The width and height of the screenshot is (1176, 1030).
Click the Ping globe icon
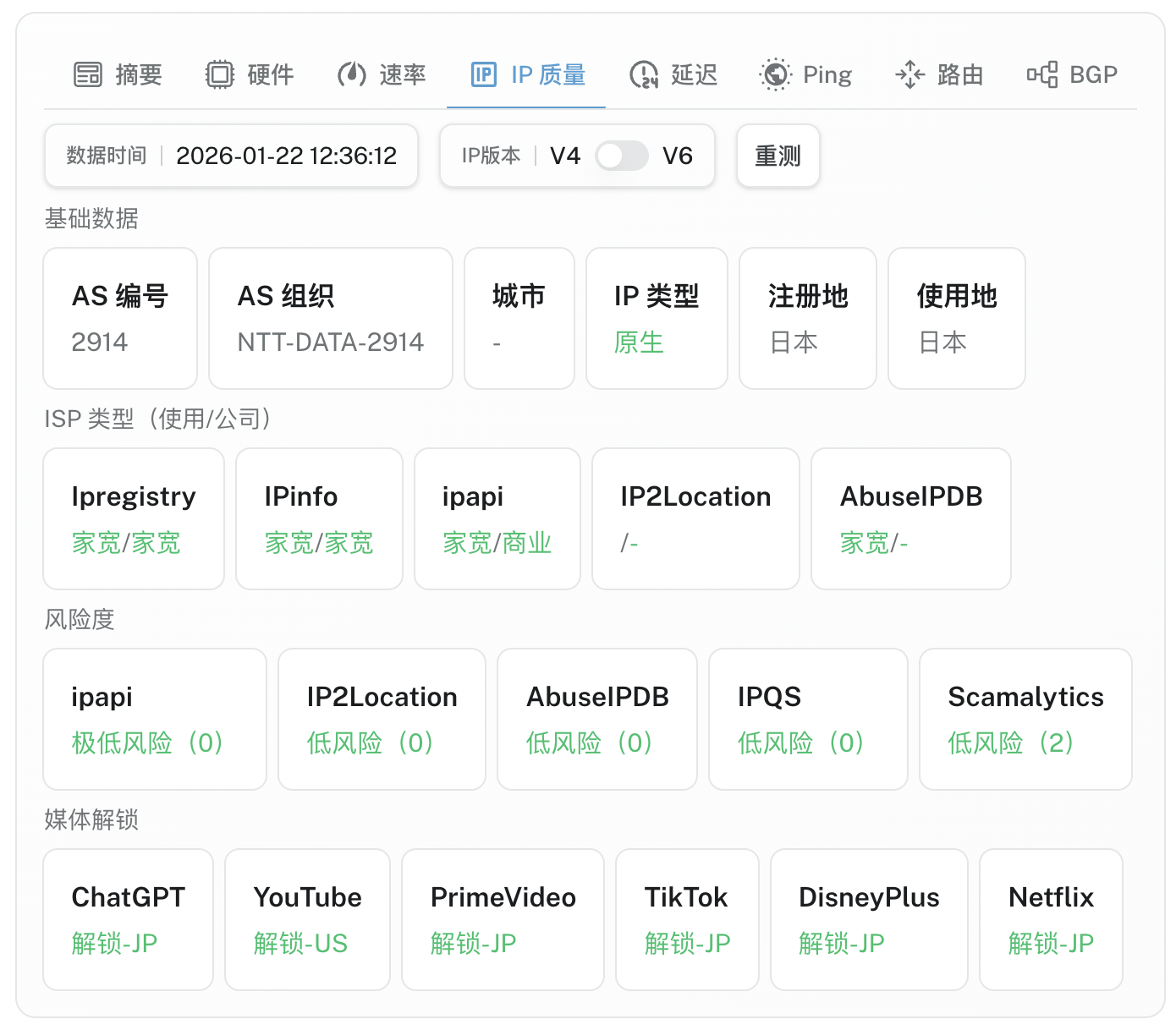click(x=775, y=75)
